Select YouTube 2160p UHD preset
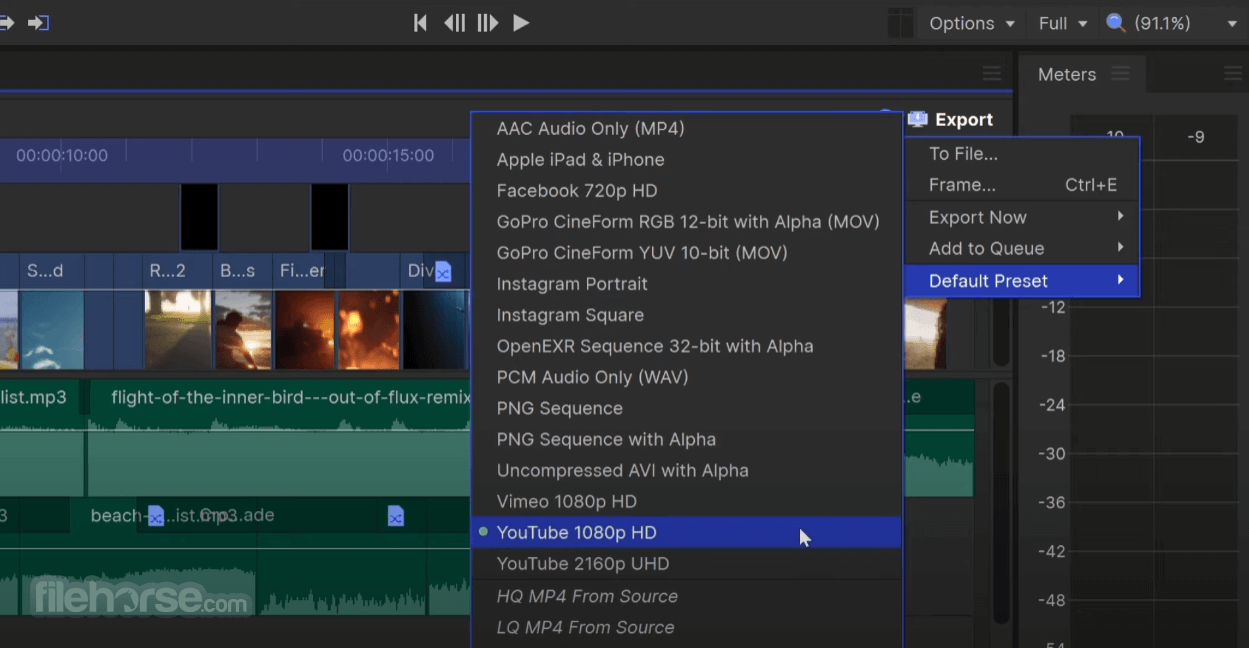 686,563
